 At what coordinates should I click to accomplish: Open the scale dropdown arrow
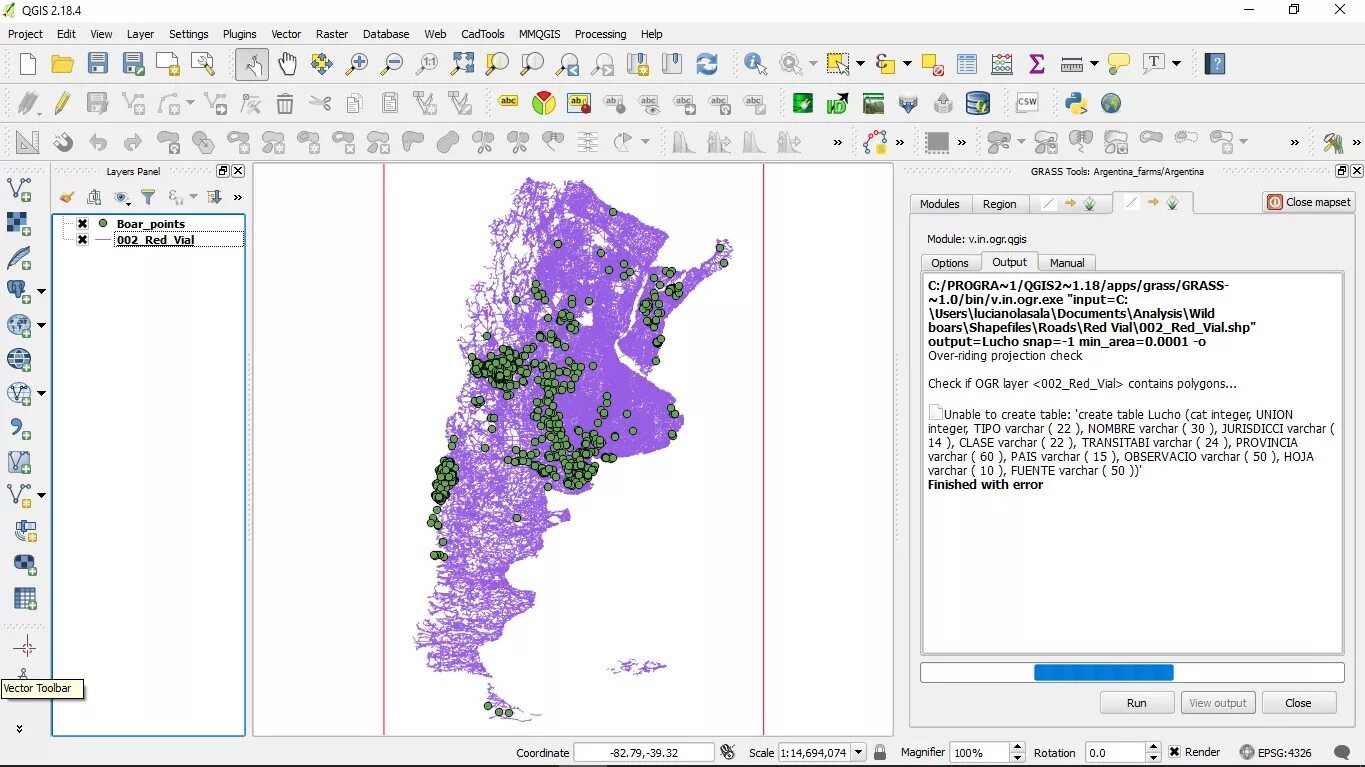[x=858, y=752]
